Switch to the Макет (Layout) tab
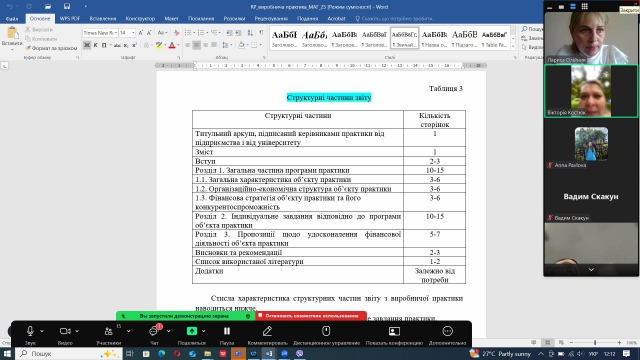The height and width of the screenshot is (360, 640). [x=171, y=18]
